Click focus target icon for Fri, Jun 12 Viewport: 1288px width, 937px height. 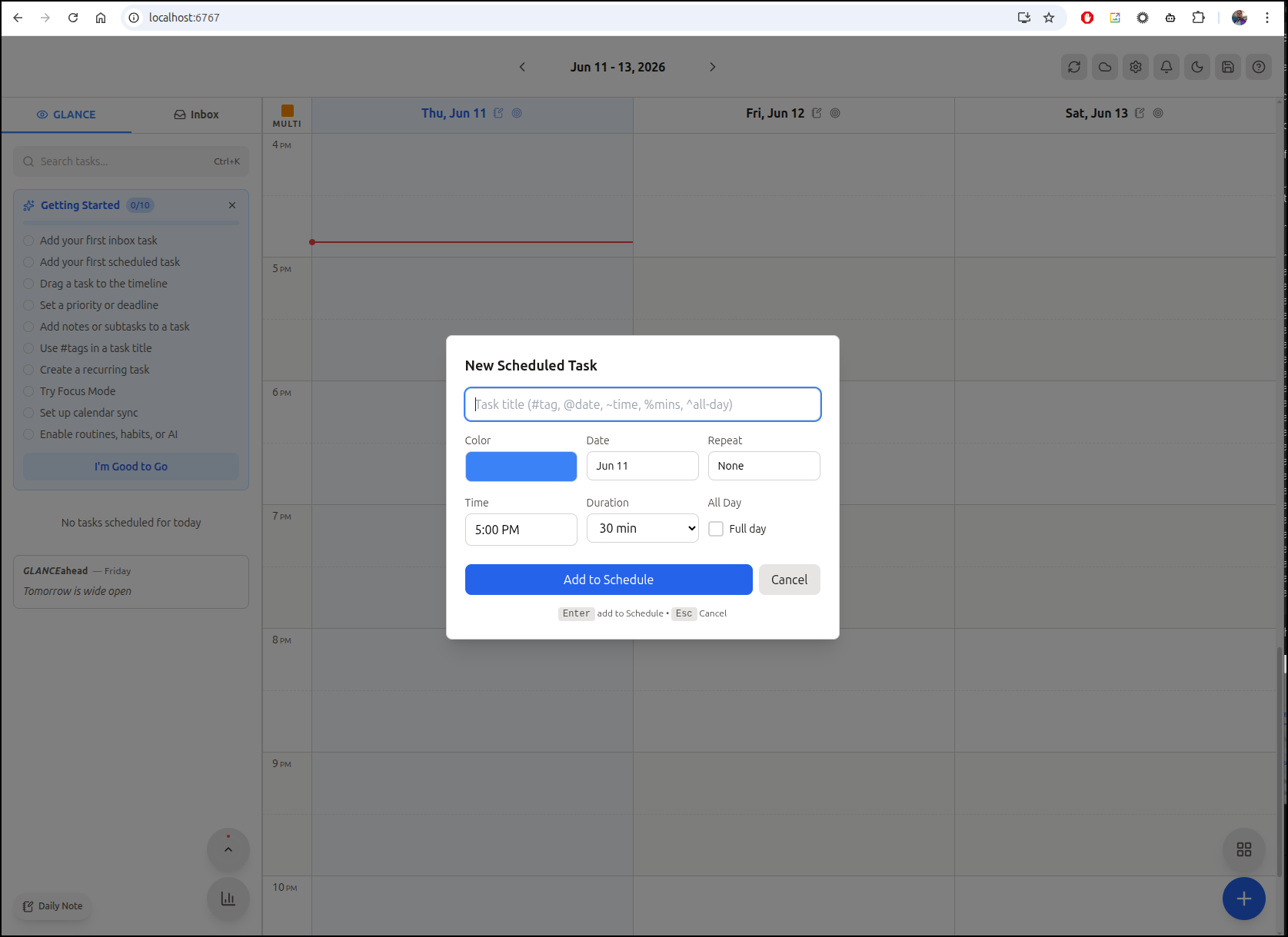click(835, 113)
